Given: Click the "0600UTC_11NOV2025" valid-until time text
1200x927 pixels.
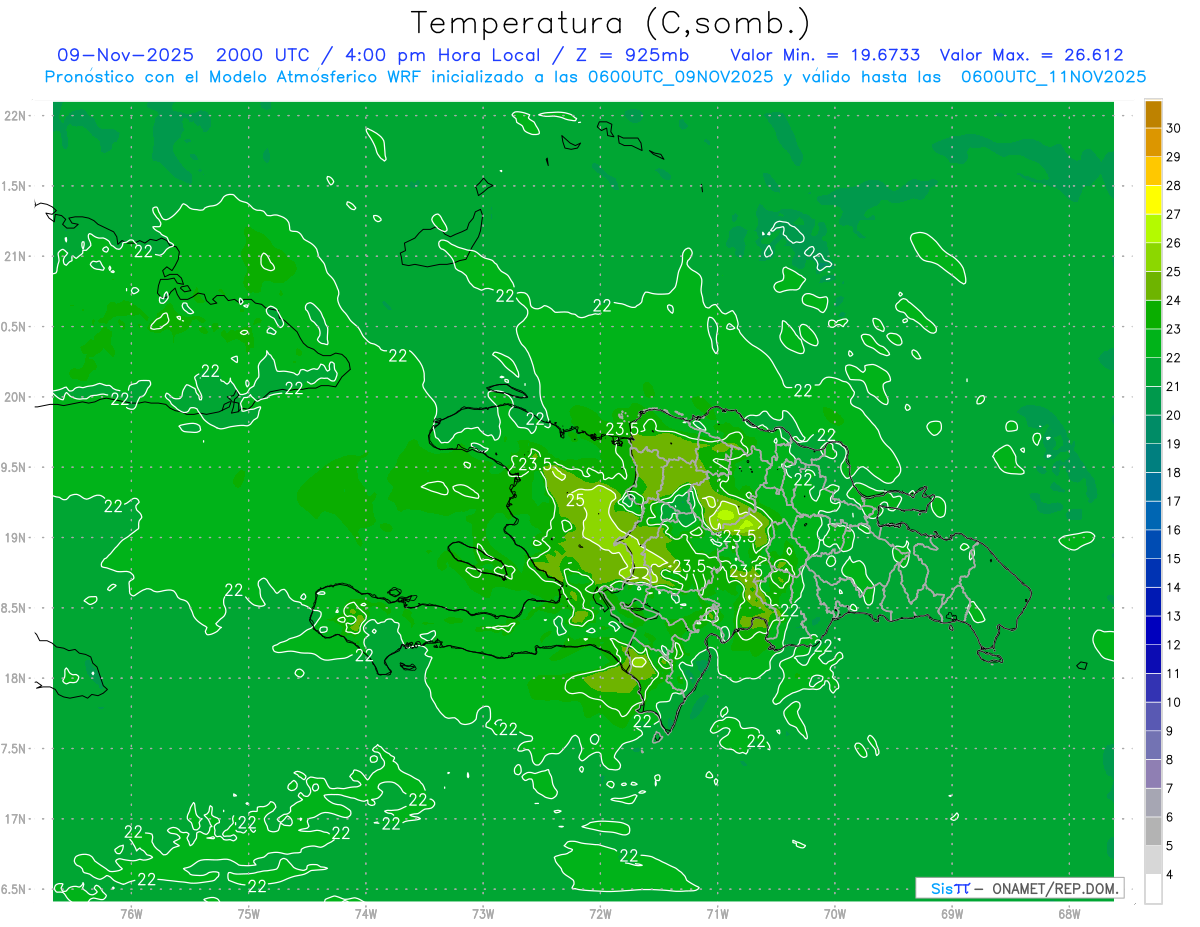Looking at the screenshot, I should coord(1054,77).
